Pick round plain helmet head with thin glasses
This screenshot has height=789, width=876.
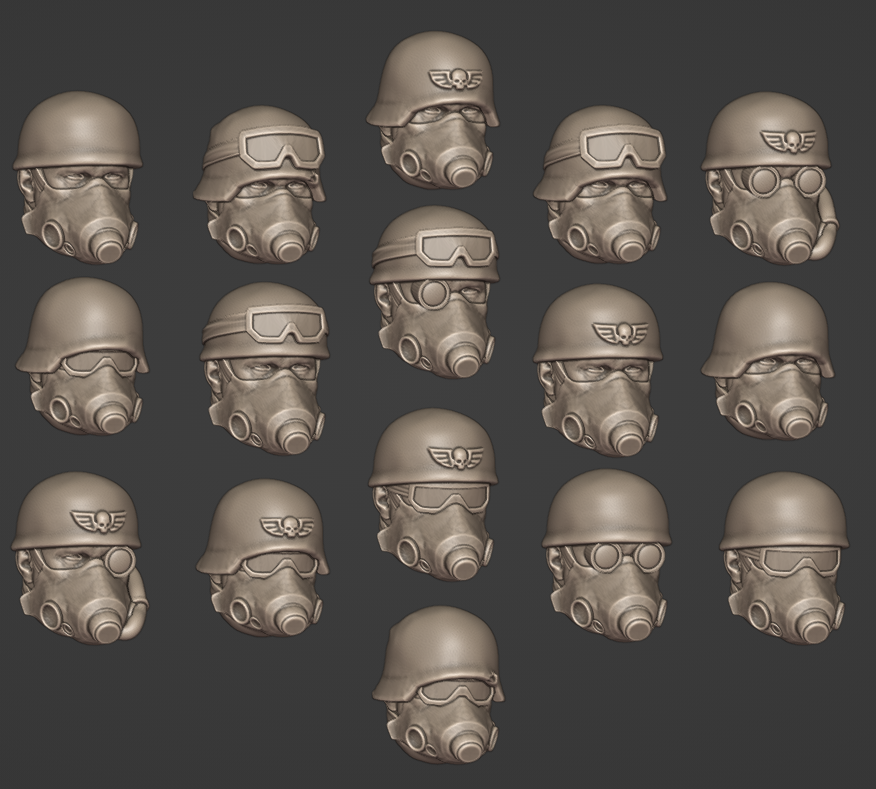[x=77, y=177]
